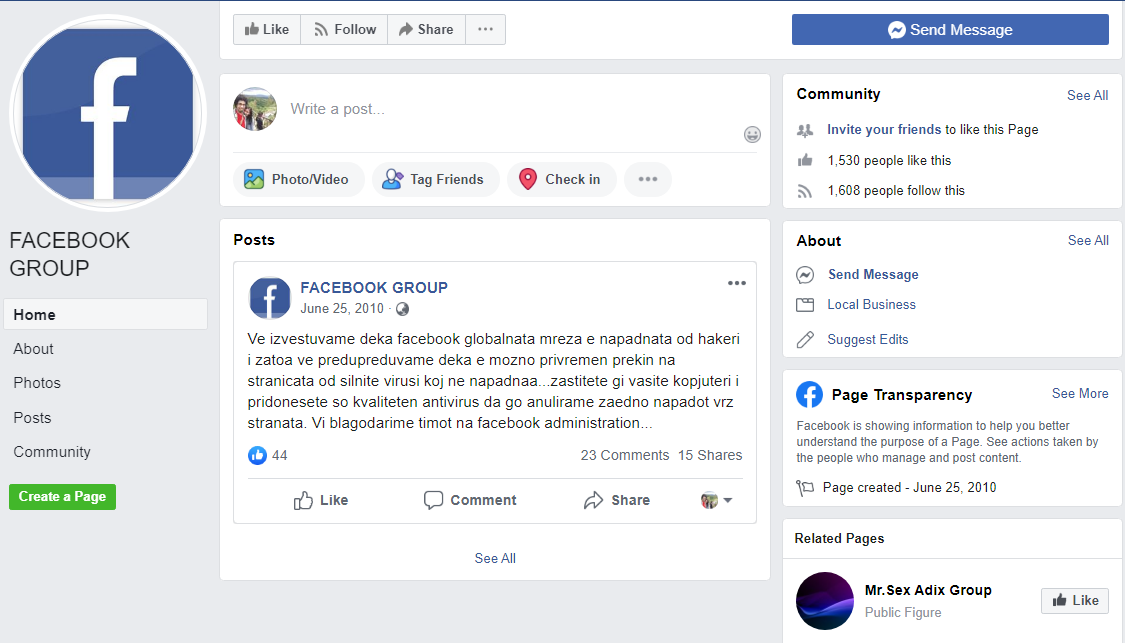Click Share under the post
1125x643 pixels.
617,500
